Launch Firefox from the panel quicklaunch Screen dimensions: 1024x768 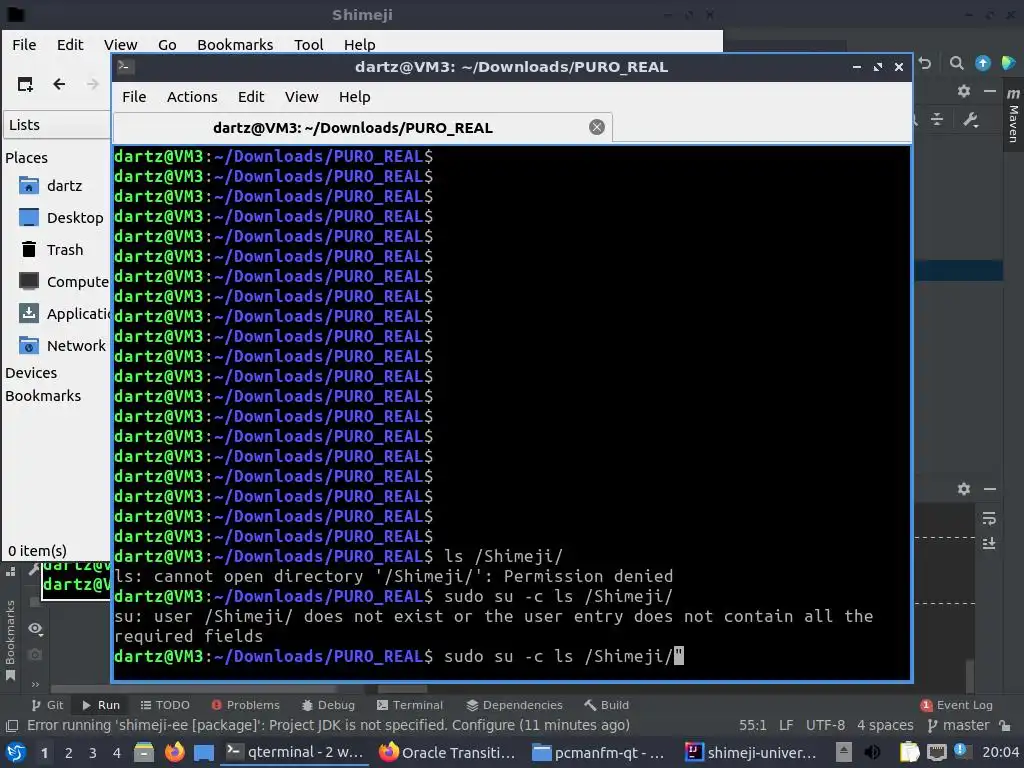click(x=174, y=752)
